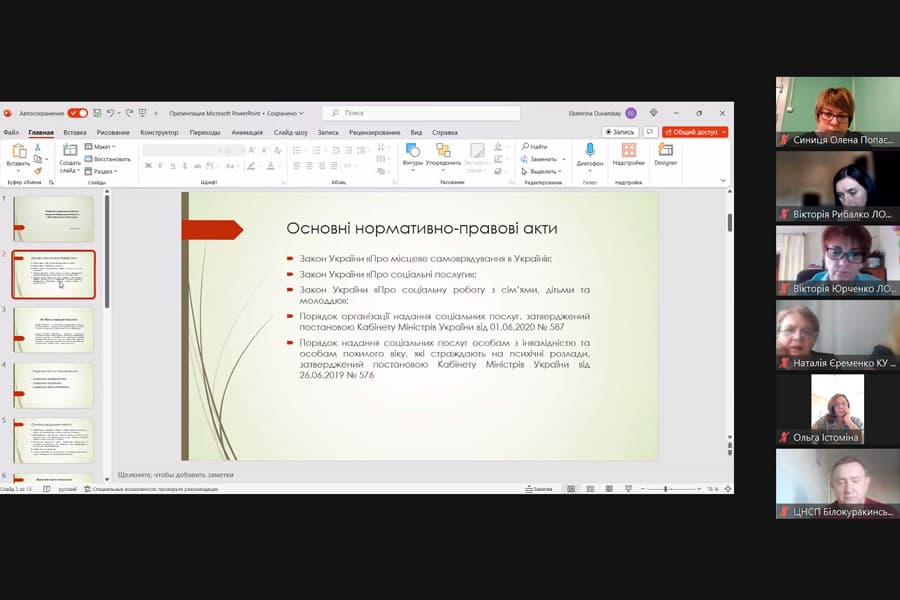Click the zoom slider in status bar
Screen dimensions: 900x600
[666, 489]
